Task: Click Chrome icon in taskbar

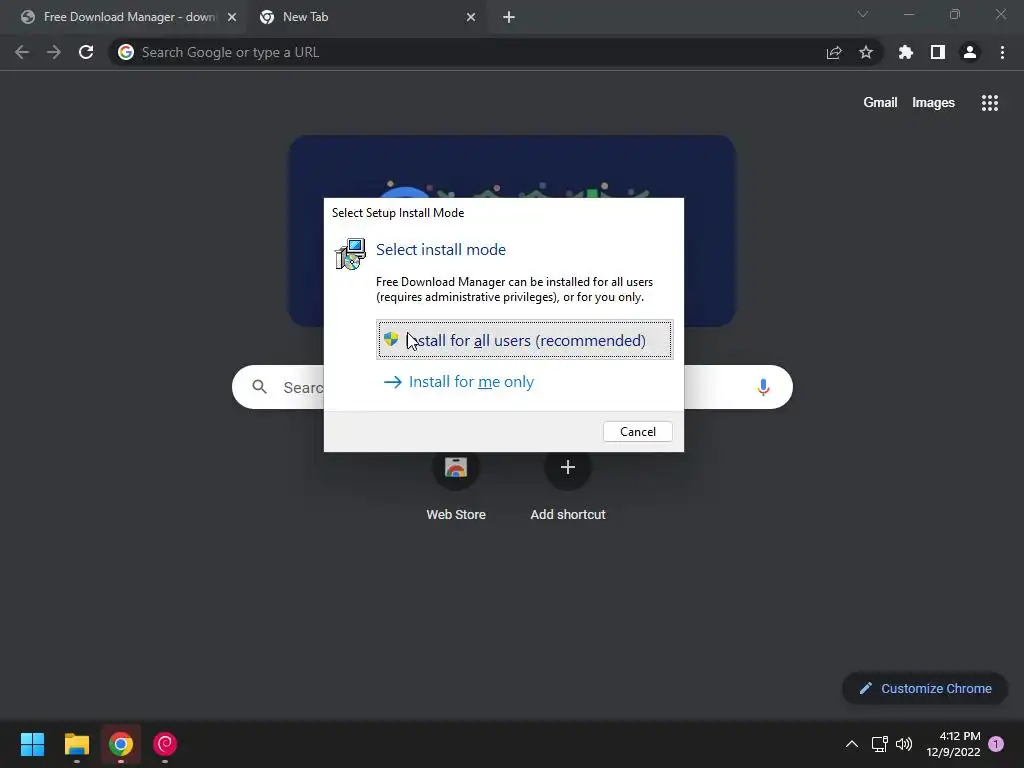Action: click(121, 744)
